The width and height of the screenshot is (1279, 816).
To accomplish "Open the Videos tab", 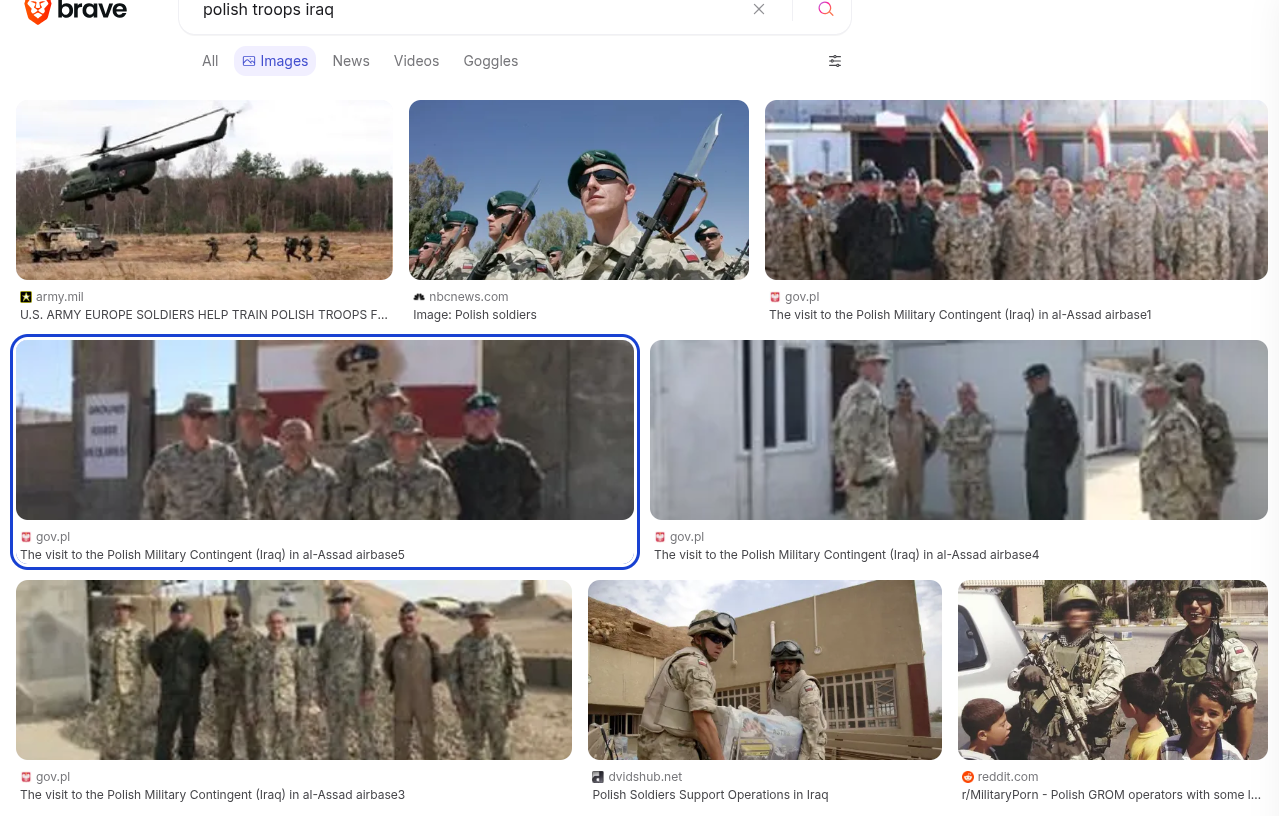I will tap(416, 61).
